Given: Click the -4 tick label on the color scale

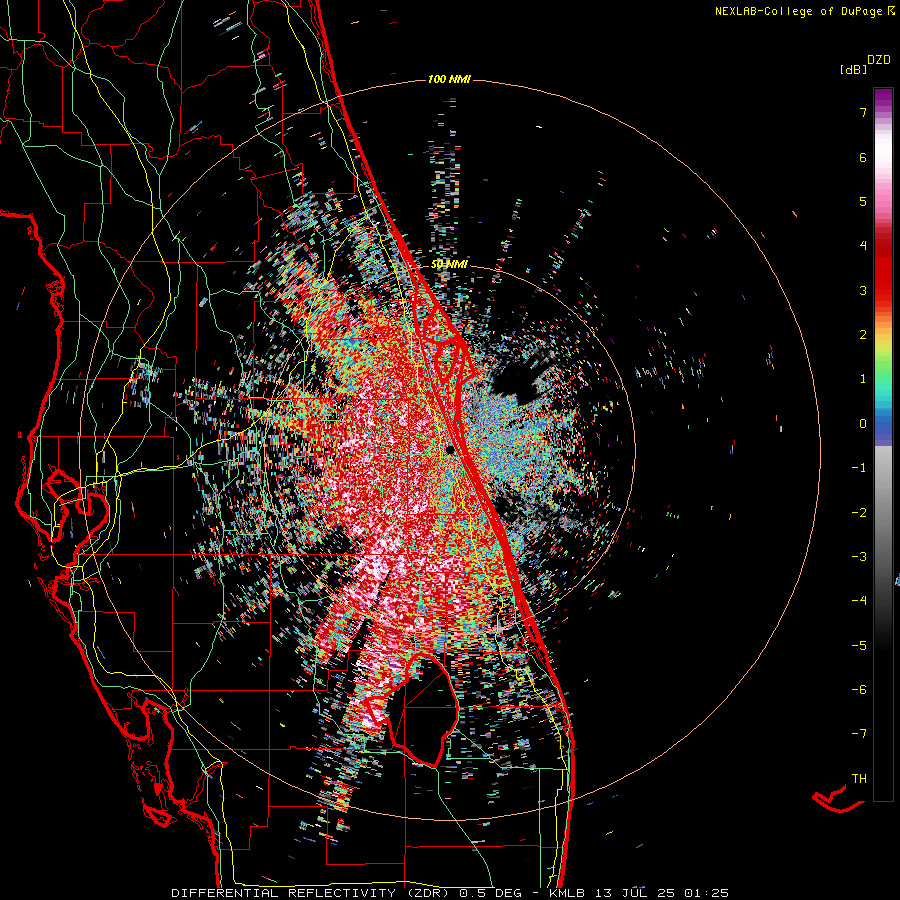Looking at the screenshot, I should 859,601.
